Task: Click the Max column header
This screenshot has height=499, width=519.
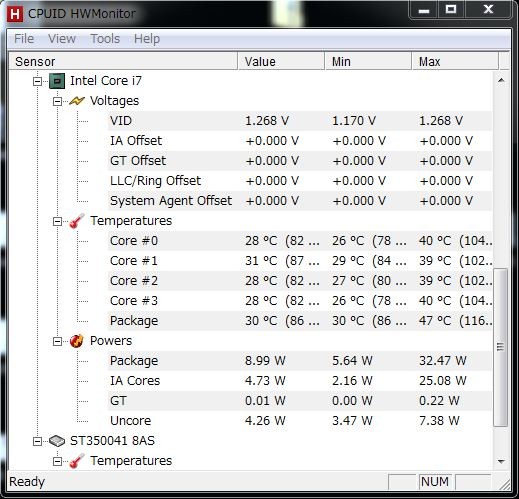Action: [x=455, y=61]
